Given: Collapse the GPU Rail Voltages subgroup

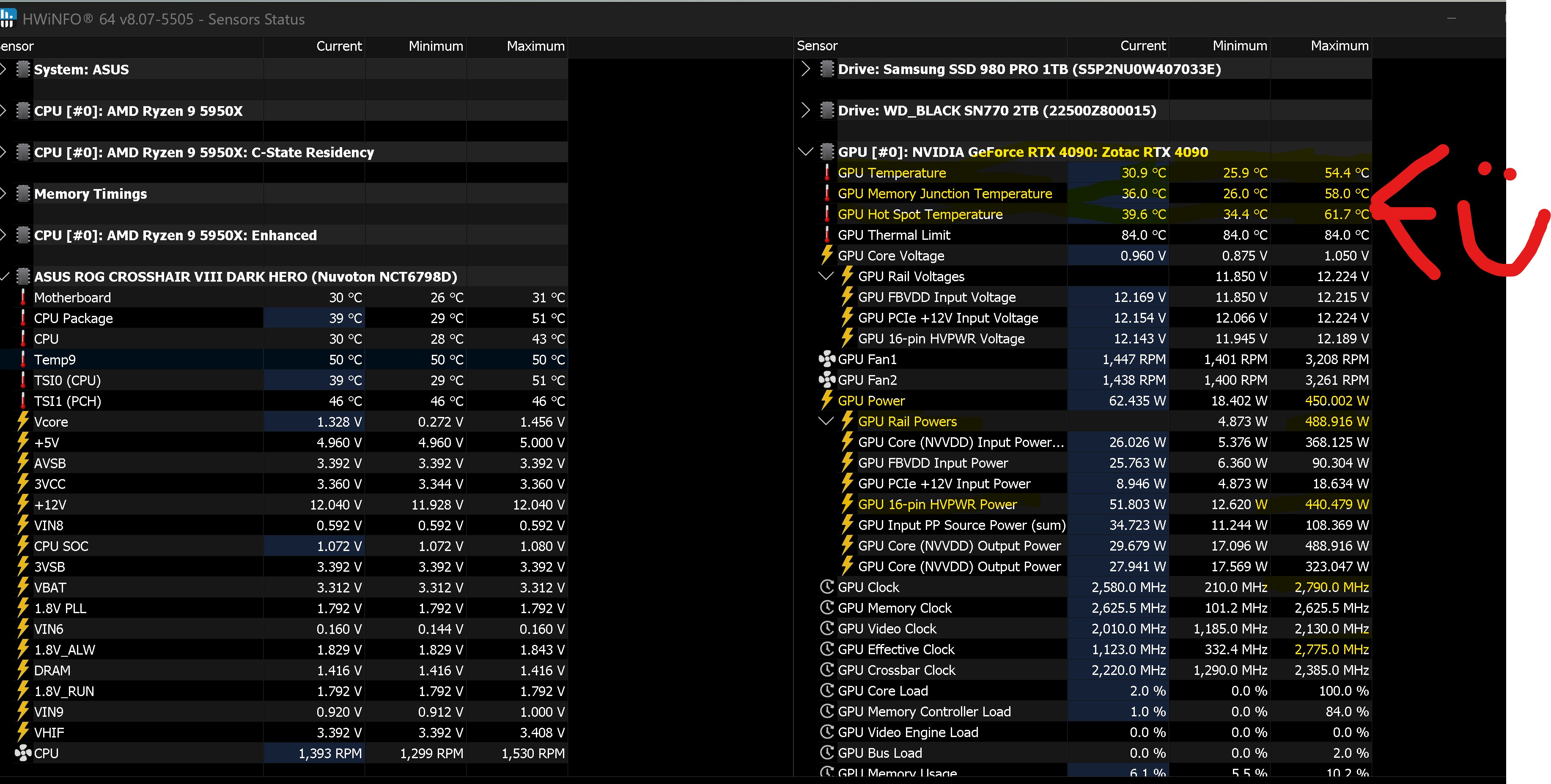Looking at the screenshot, I should 826,277.
